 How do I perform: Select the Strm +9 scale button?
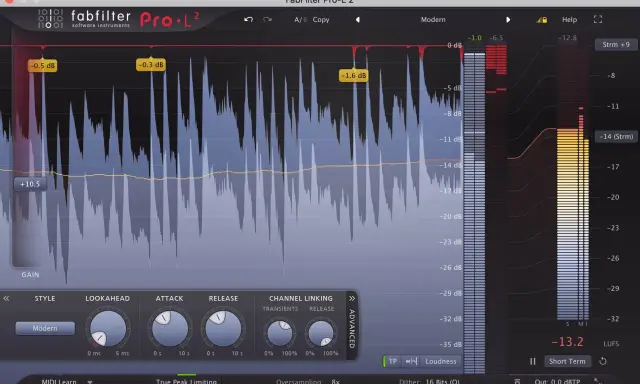tap(616, 44)
